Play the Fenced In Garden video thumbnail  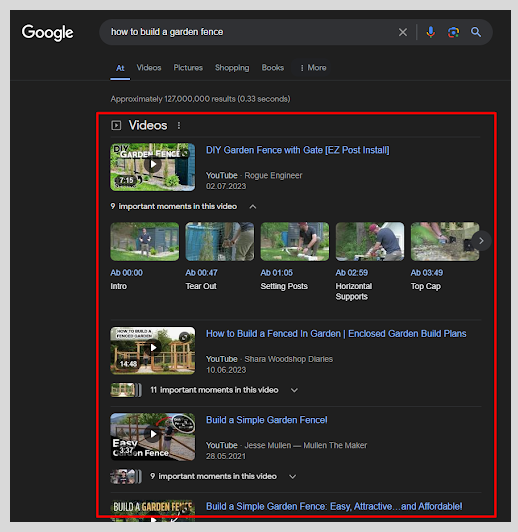click(x=153, y=350)
